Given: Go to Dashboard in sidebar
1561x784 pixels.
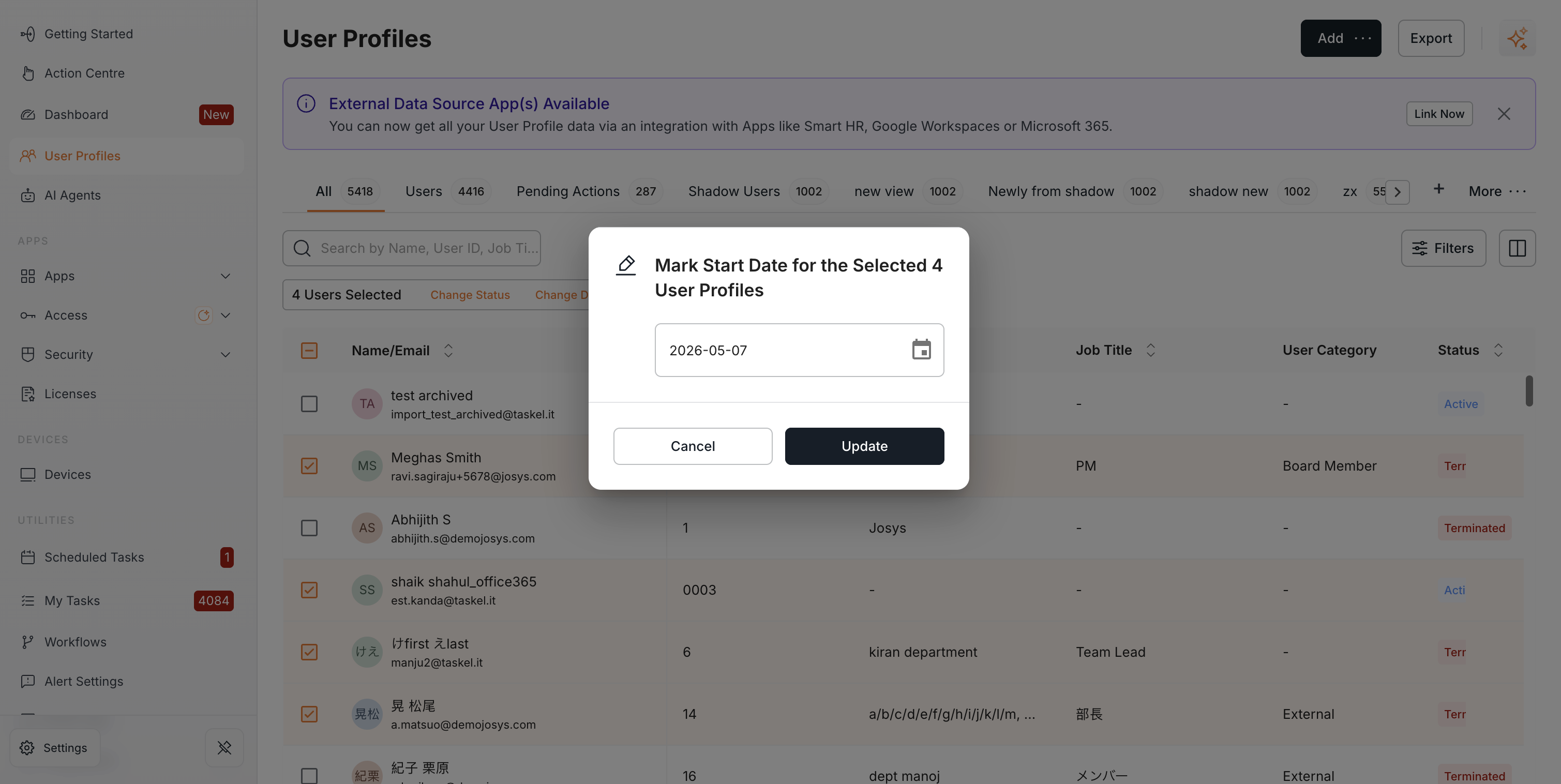Looking at the screenshot, I should pos(76,114).
